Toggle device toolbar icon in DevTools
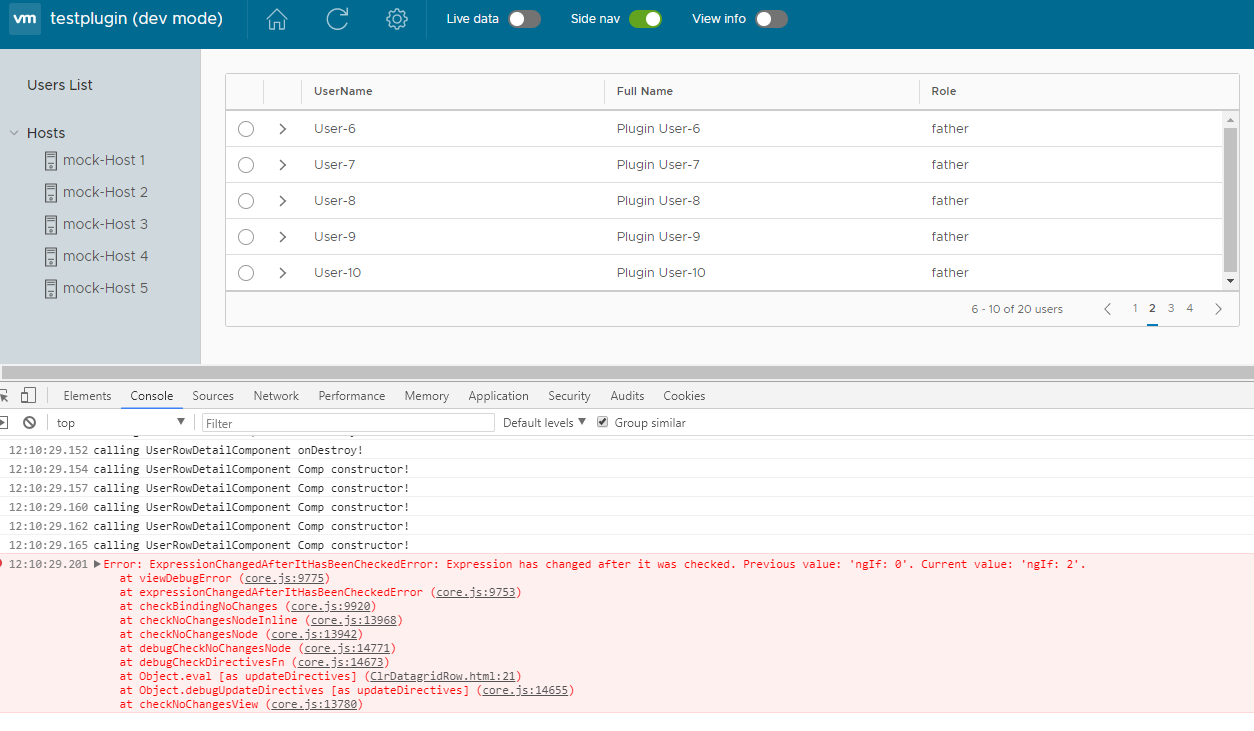1254x731 pixels. [x=29, y=395]
